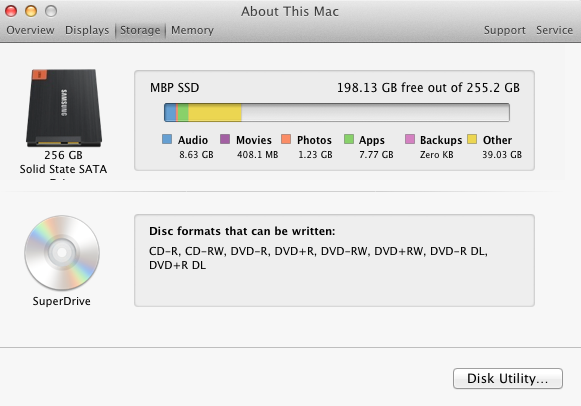The height and width of the screenshot is (406, 581).
Task: Click the SuperDrive disc icon
Action: point(62,253)
